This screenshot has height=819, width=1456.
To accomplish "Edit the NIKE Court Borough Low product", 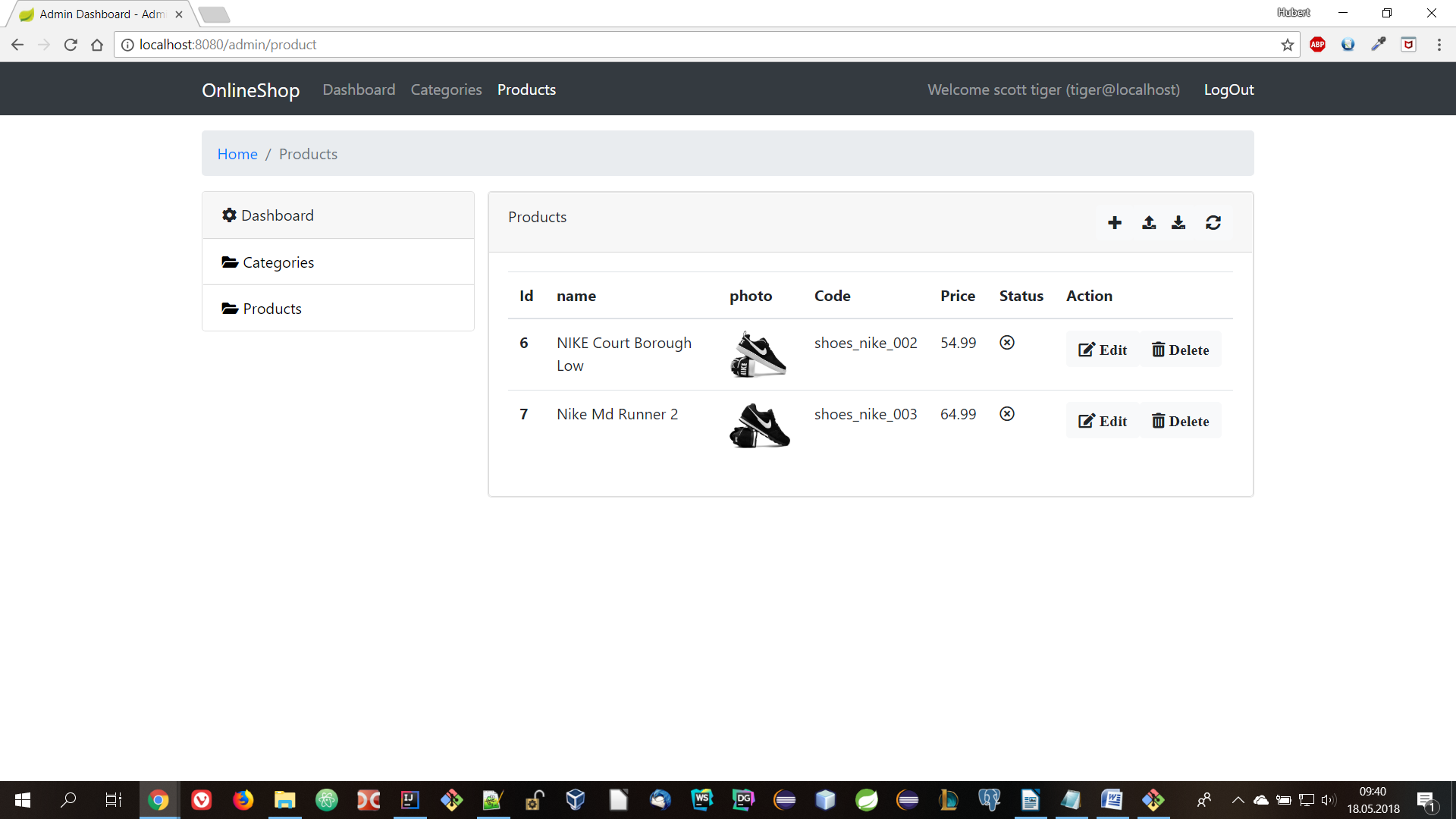I will click(1103, 350).
